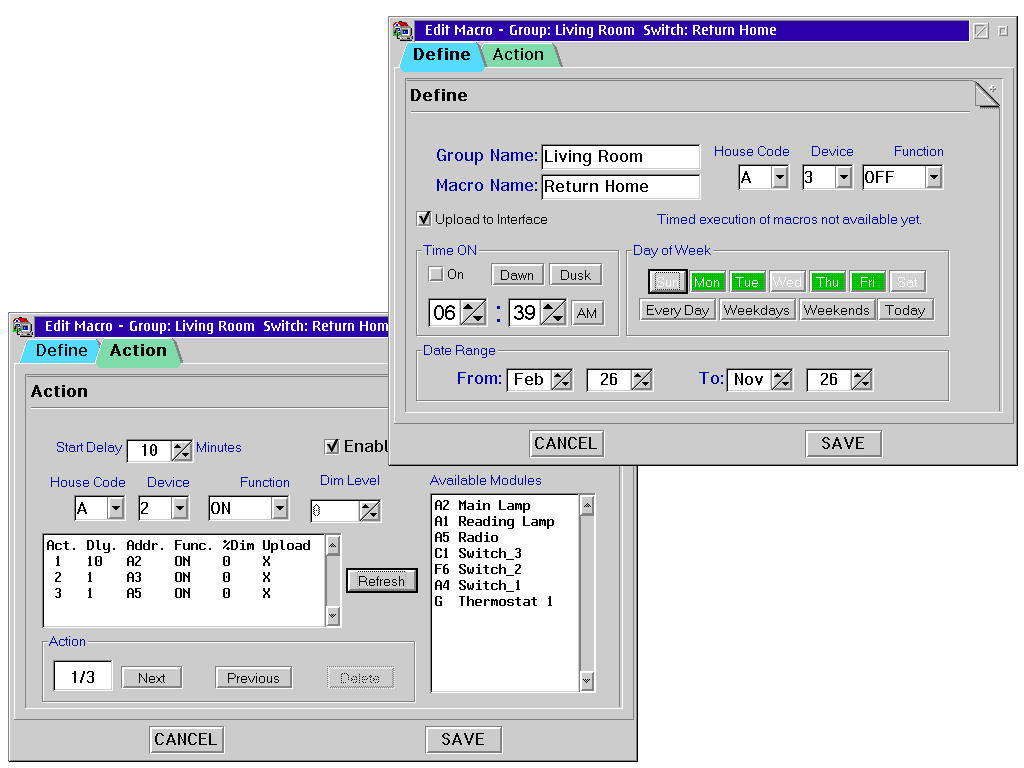This screenshot has height=768, width=1024.
Task: Click the Available Modules scrollbar down arrow
Action: coord(586,680)
